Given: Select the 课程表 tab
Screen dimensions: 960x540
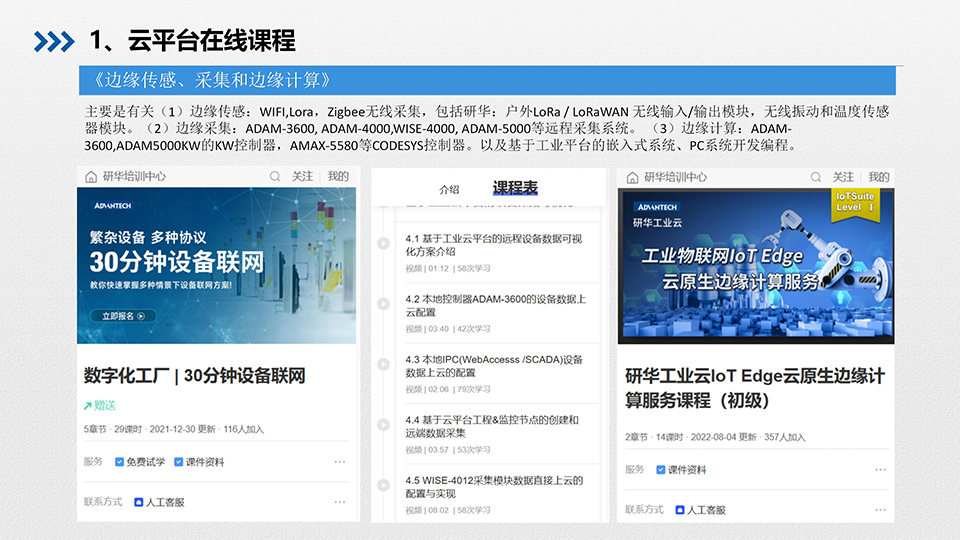Looking at the screenshot, I should (515, 188).
